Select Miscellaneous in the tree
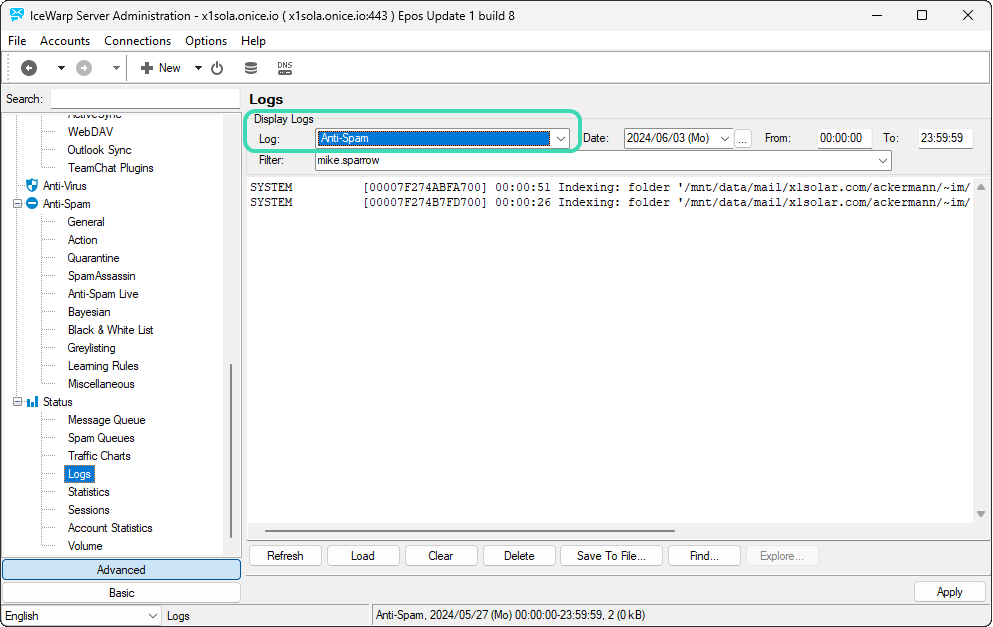993x627 pixels. pos(101,384)
